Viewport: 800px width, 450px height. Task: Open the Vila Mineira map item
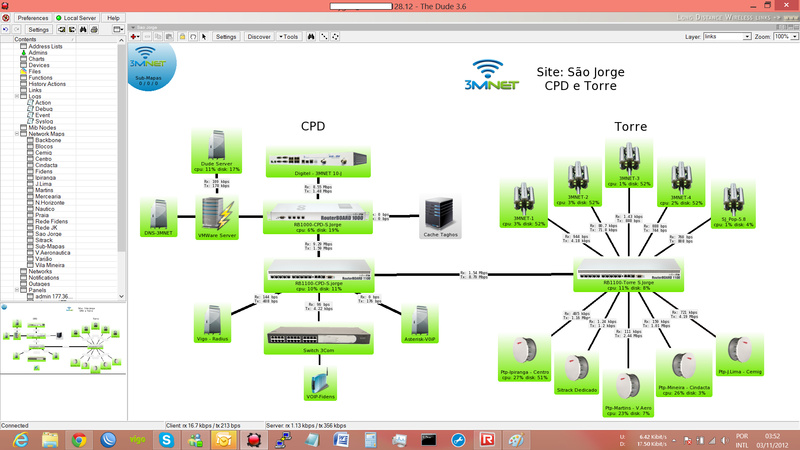click(49, 265)
